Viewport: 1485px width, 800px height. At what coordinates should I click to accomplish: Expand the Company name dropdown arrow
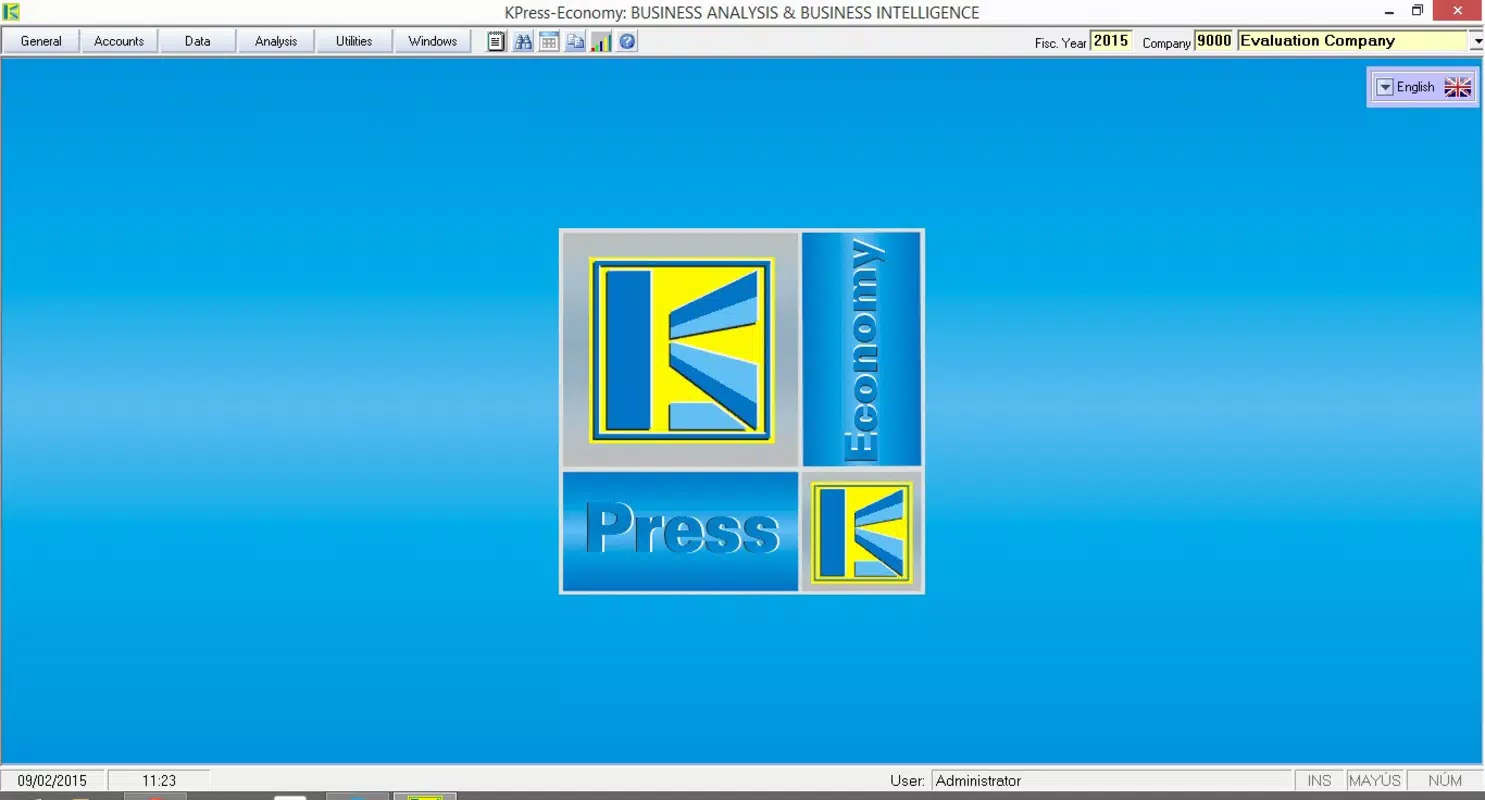coord(1476,42)
